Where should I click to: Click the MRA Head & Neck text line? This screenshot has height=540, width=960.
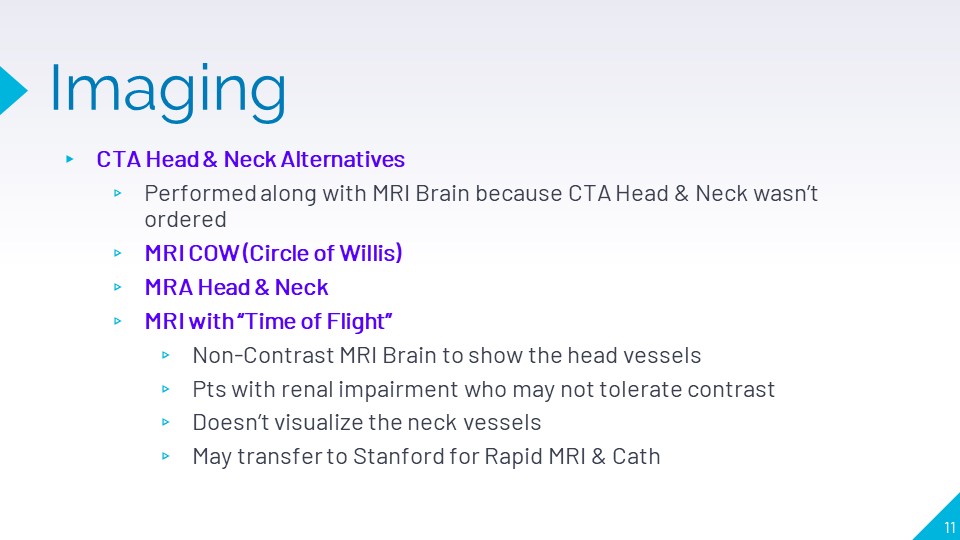point(236,287)
